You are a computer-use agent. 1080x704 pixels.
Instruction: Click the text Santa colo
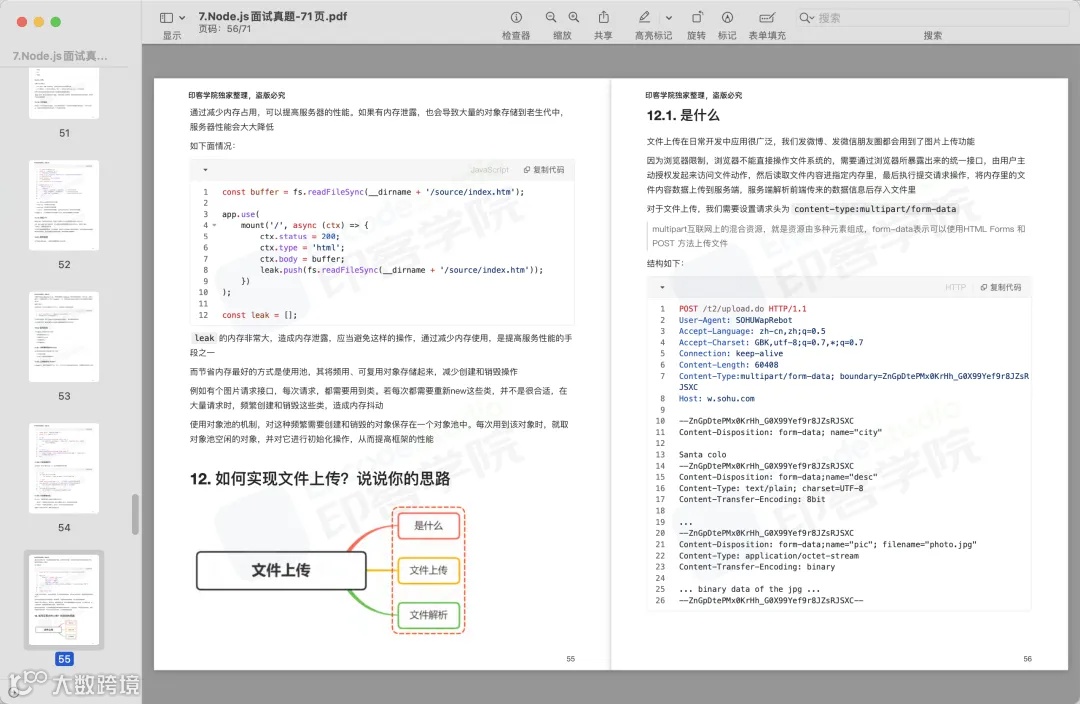click(x=703, y=455)
